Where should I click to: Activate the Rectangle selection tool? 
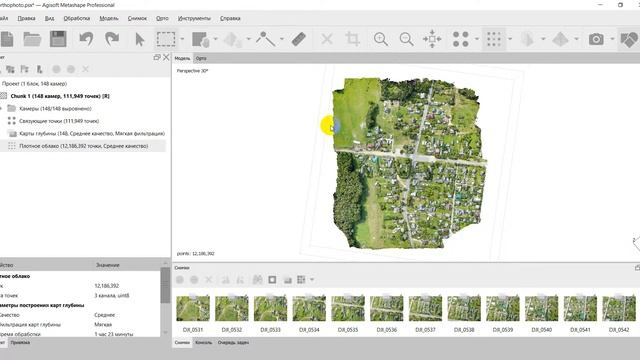[166, 39]
